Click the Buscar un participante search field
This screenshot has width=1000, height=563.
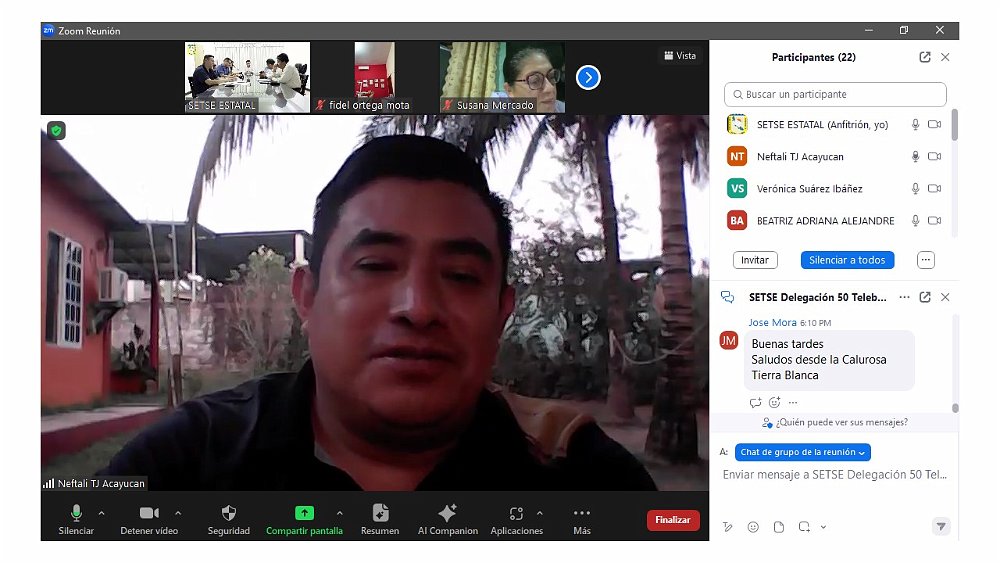pos(835,94)
